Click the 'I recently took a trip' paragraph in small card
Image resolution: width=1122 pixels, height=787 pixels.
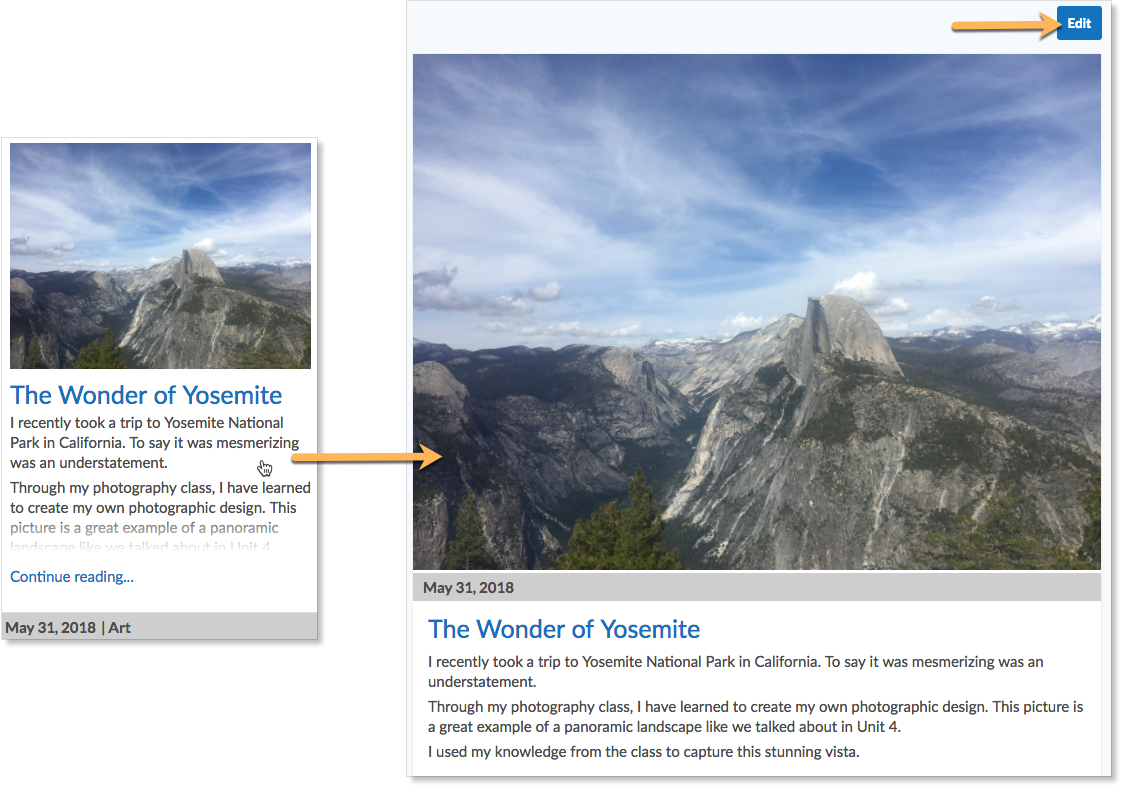tap(155, 443)
